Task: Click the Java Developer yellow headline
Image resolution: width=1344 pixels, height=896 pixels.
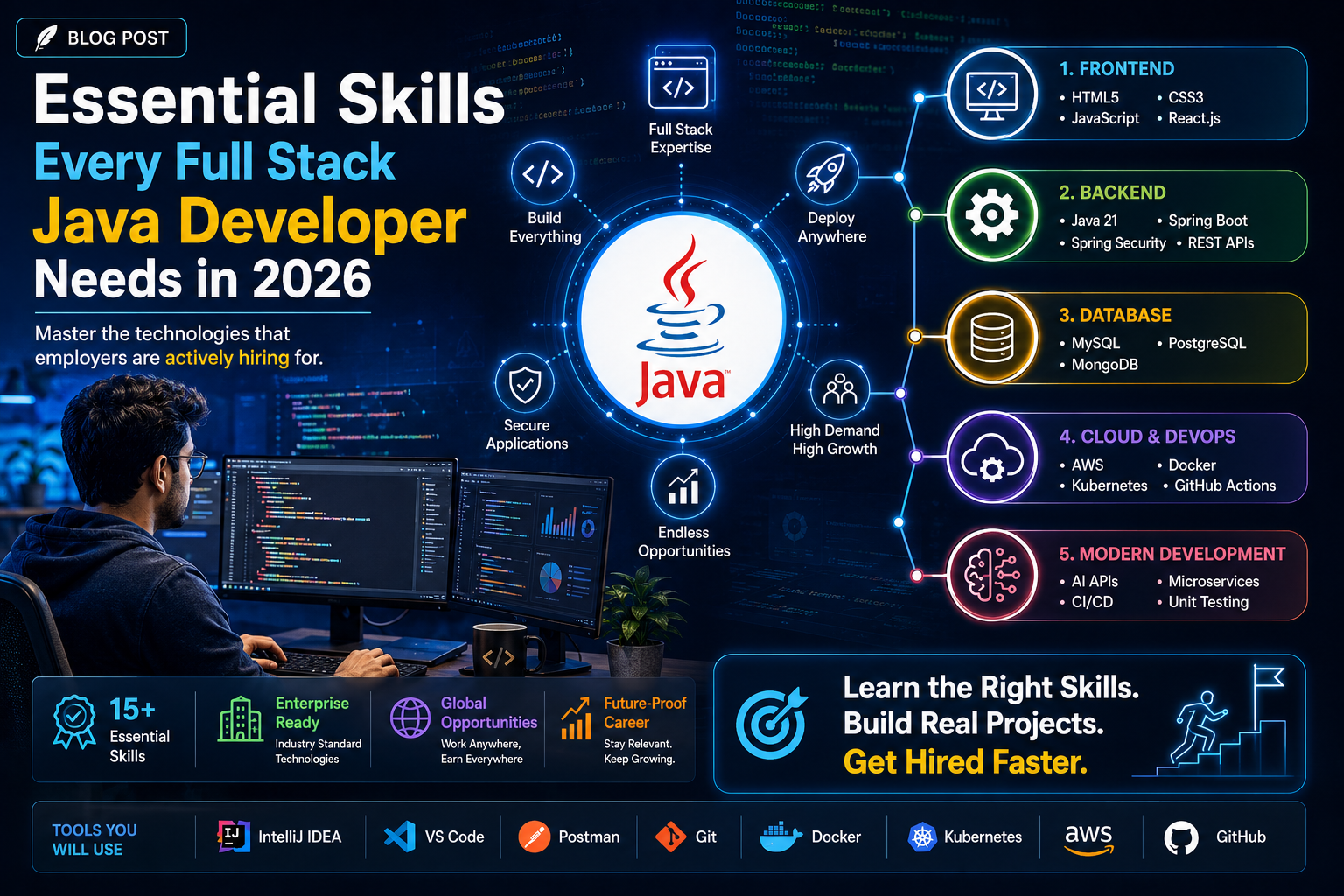Action: [249, 220]
